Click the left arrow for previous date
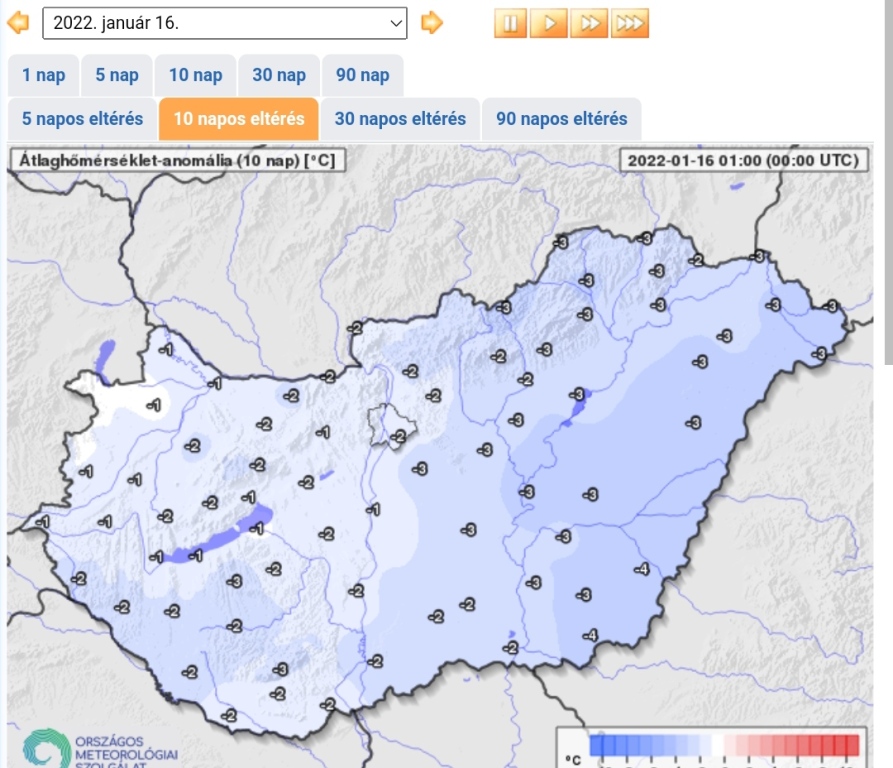893x768 pixels. 18,23
